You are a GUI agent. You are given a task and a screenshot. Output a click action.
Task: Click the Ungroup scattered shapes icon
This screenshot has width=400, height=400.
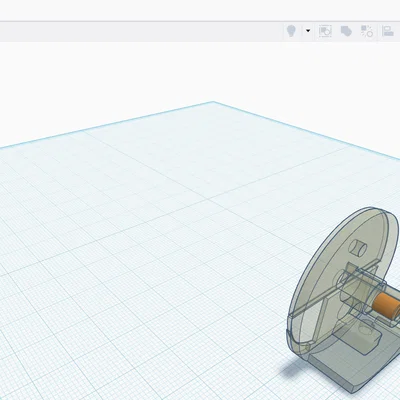pos(367,31)
